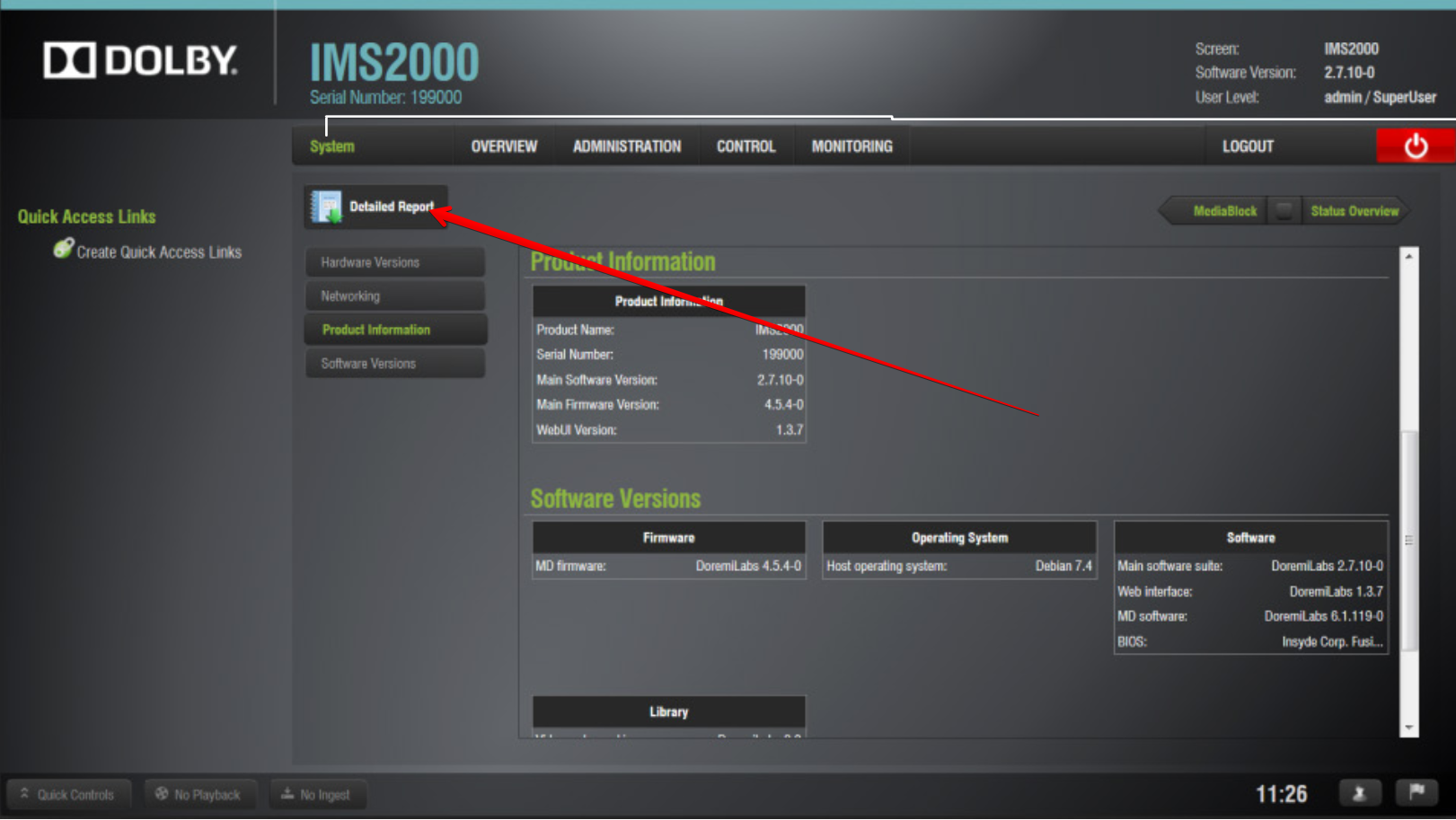1456x820 pixels.
Task: Click the 'Product Name:' row label
Action: (576, 330)
